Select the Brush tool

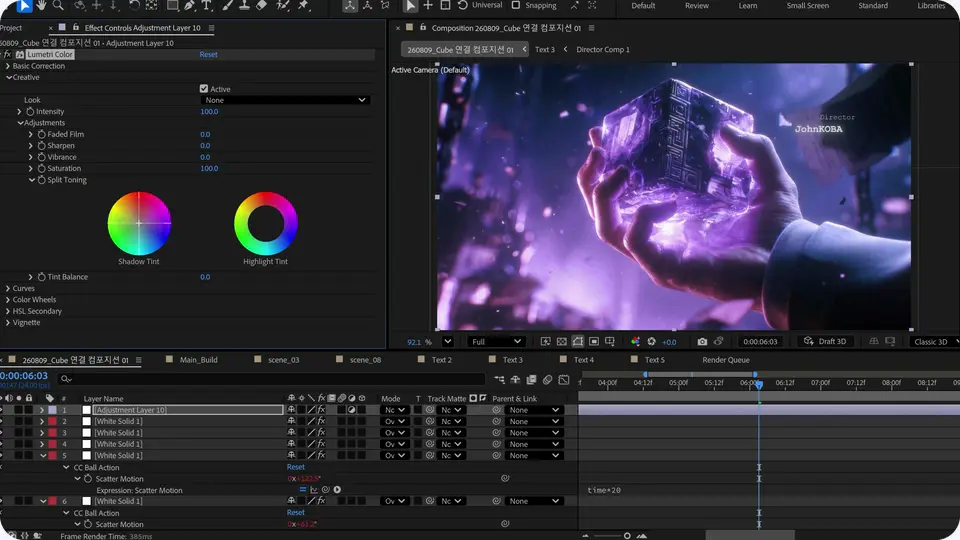tap(227, 6)
